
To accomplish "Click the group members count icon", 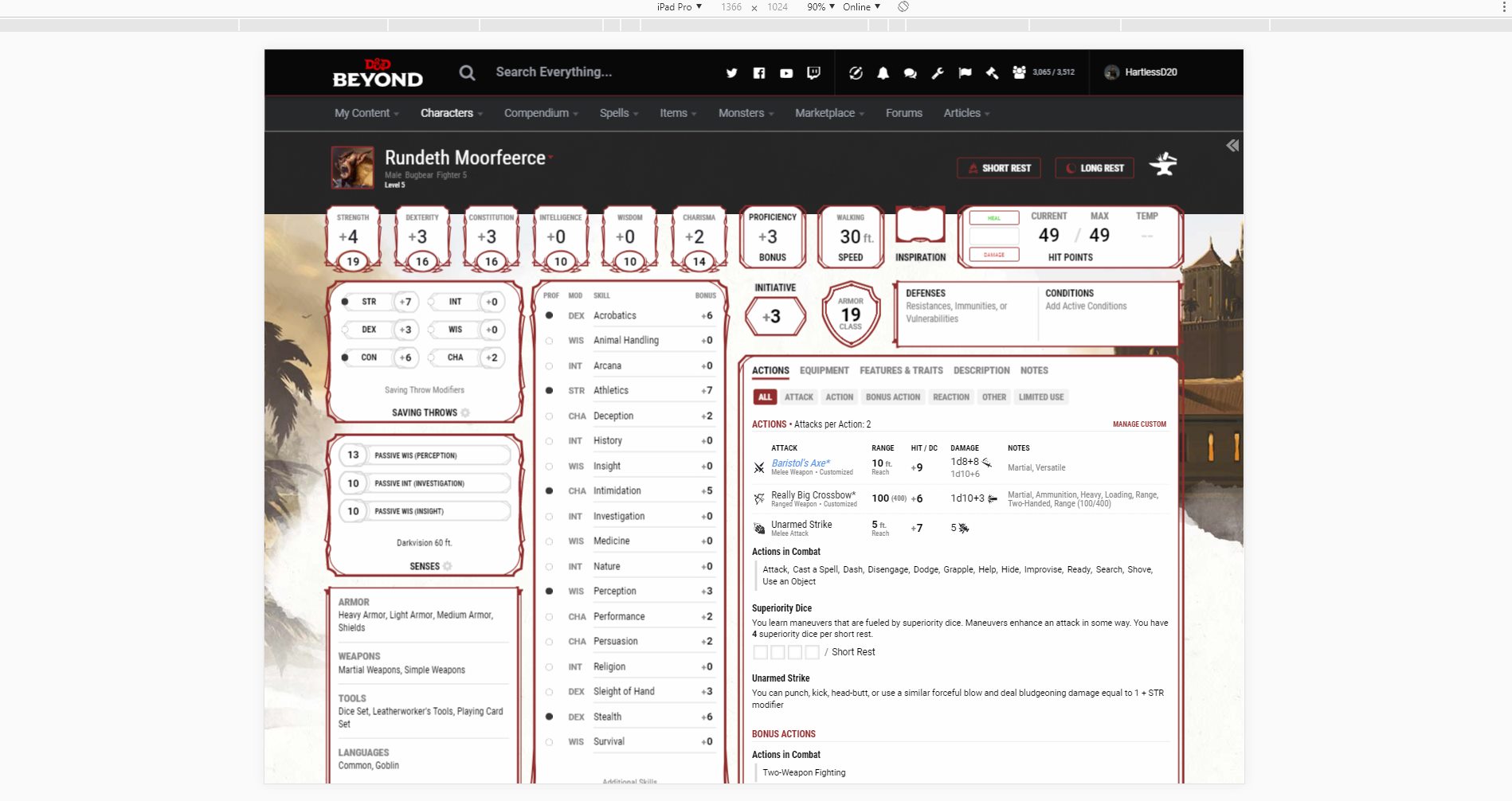I will pyautogui.click(x=1019, y=72).
